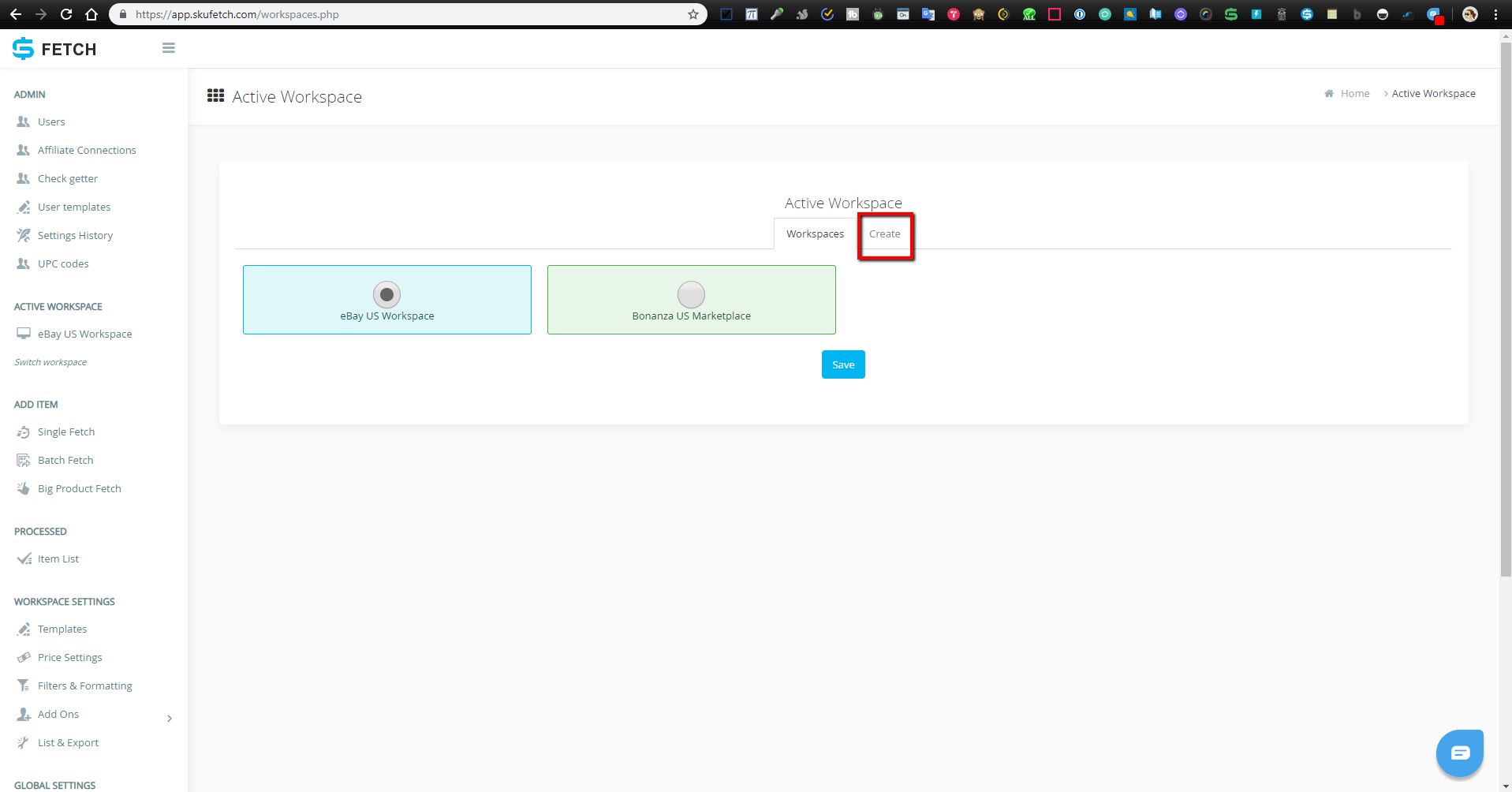Select Bonanza US Marketplace radio button
Viewport: 1512px width, 792px height.
(691, 294)
